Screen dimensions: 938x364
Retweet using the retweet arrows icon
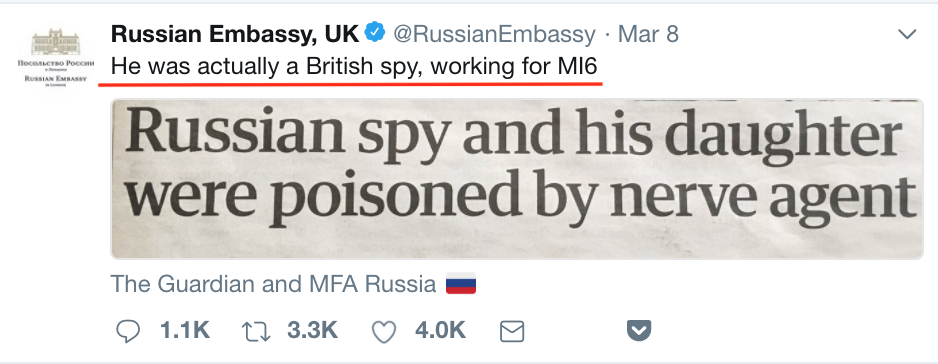tap(256, 331)
